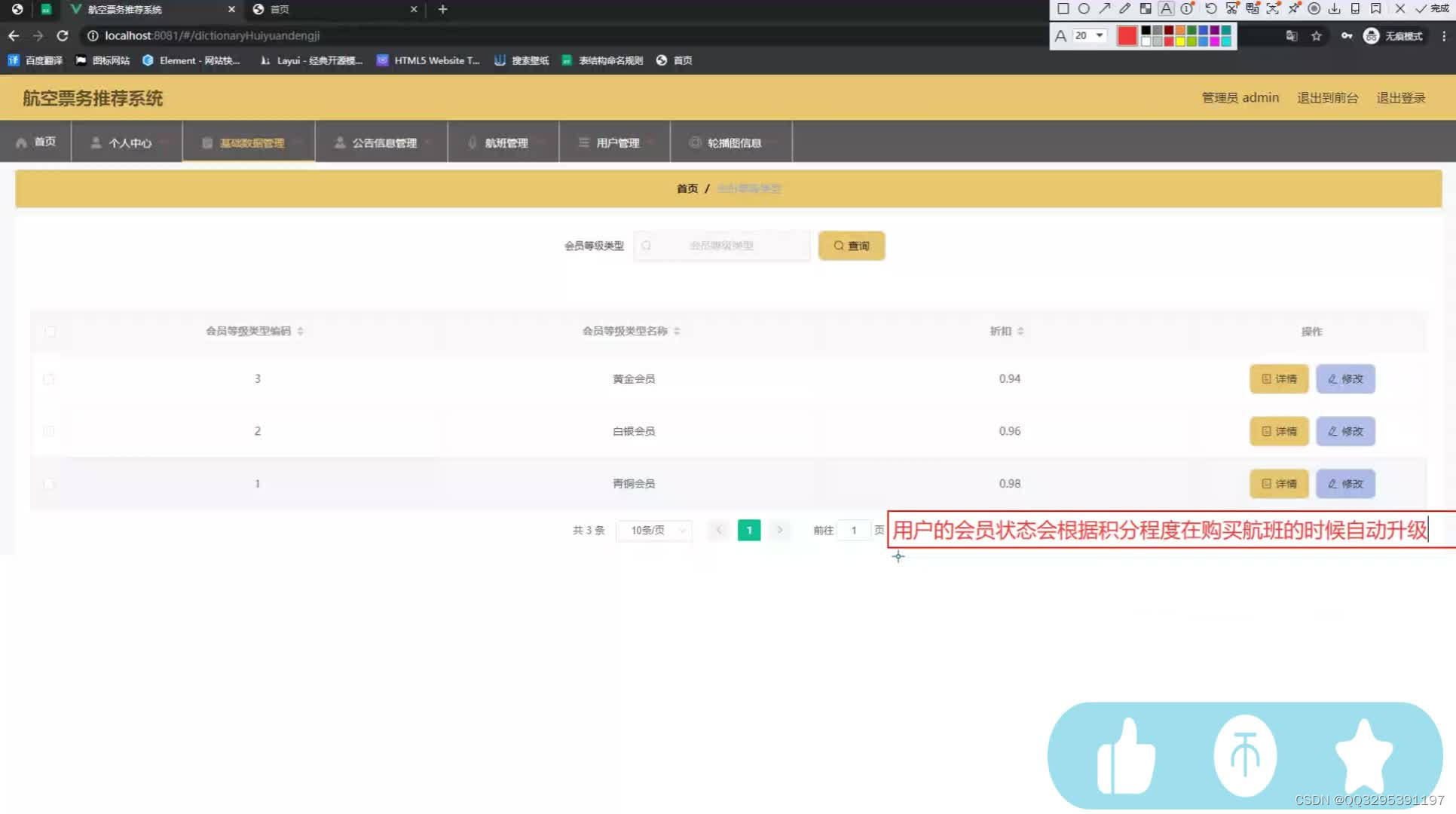Check the 青铜会员 row checkbox

coord(49,484)
